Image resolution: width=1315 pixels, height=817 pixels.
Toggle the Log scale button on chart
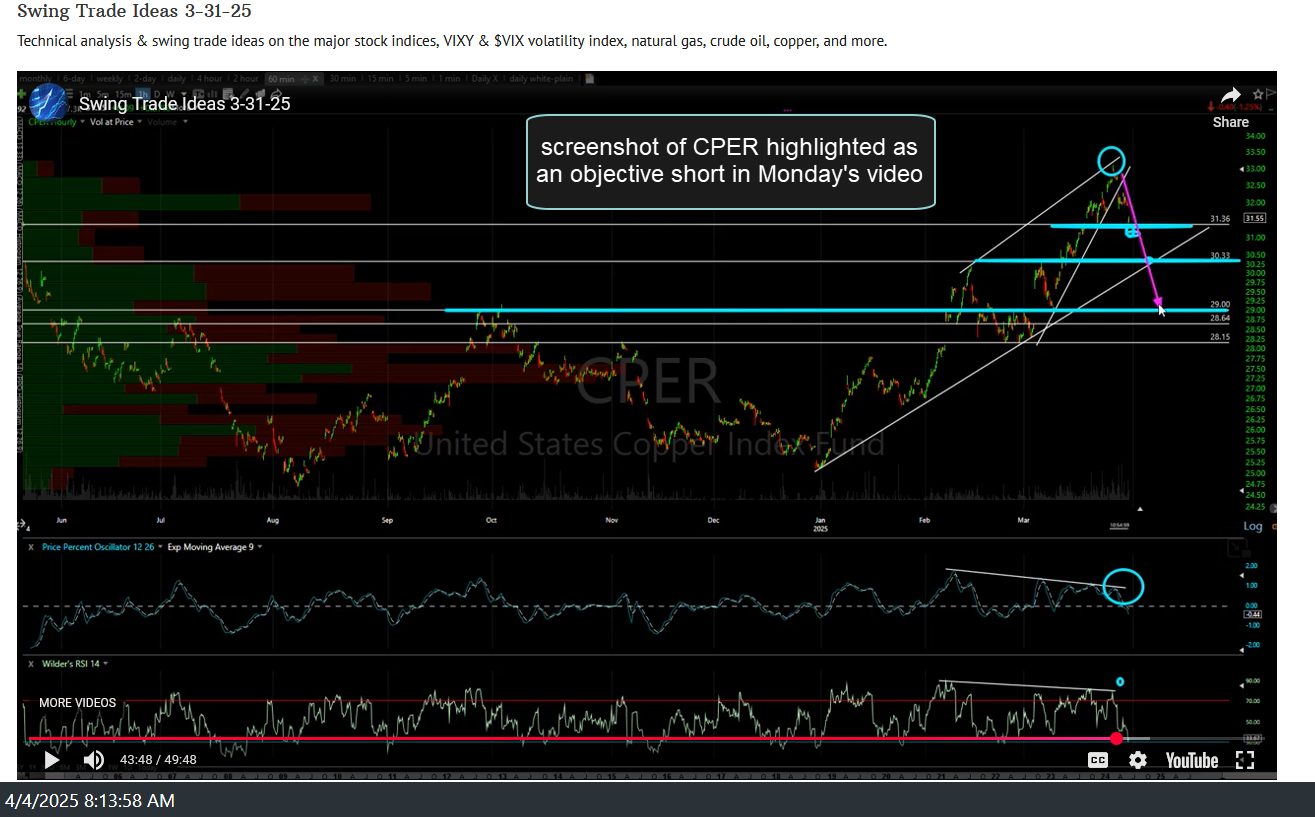click(x=1252, y=526)
